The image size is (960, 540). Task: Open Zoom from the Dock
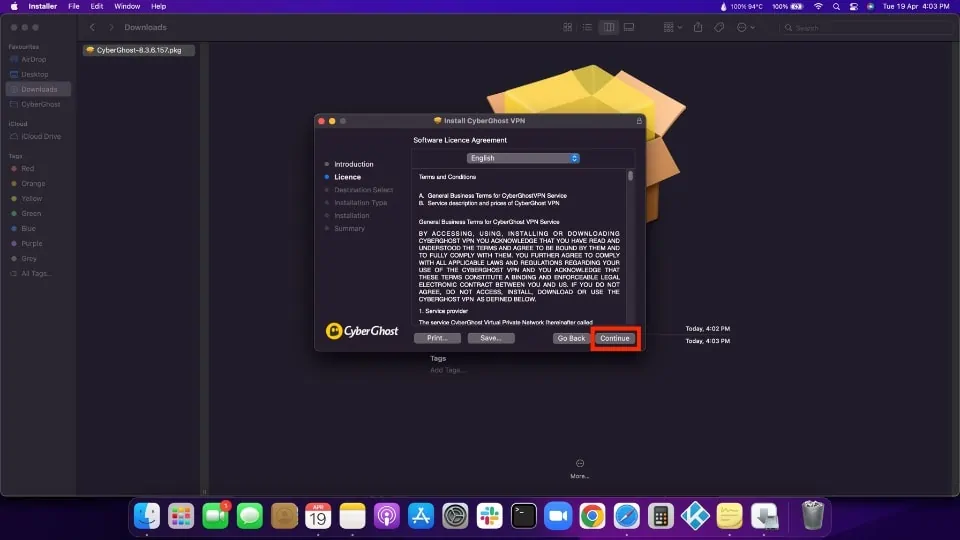[x=558, y=516]
